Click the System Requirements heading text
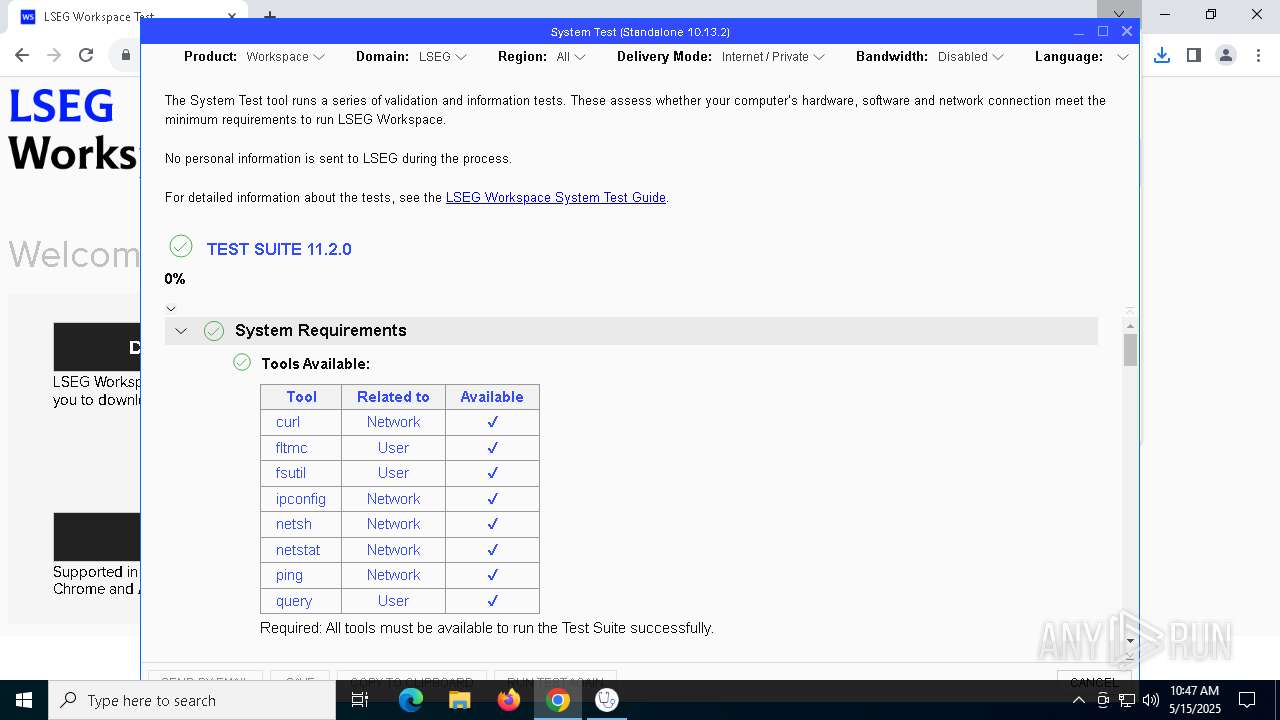This screenshot has height=720, width=1280. 321,330
